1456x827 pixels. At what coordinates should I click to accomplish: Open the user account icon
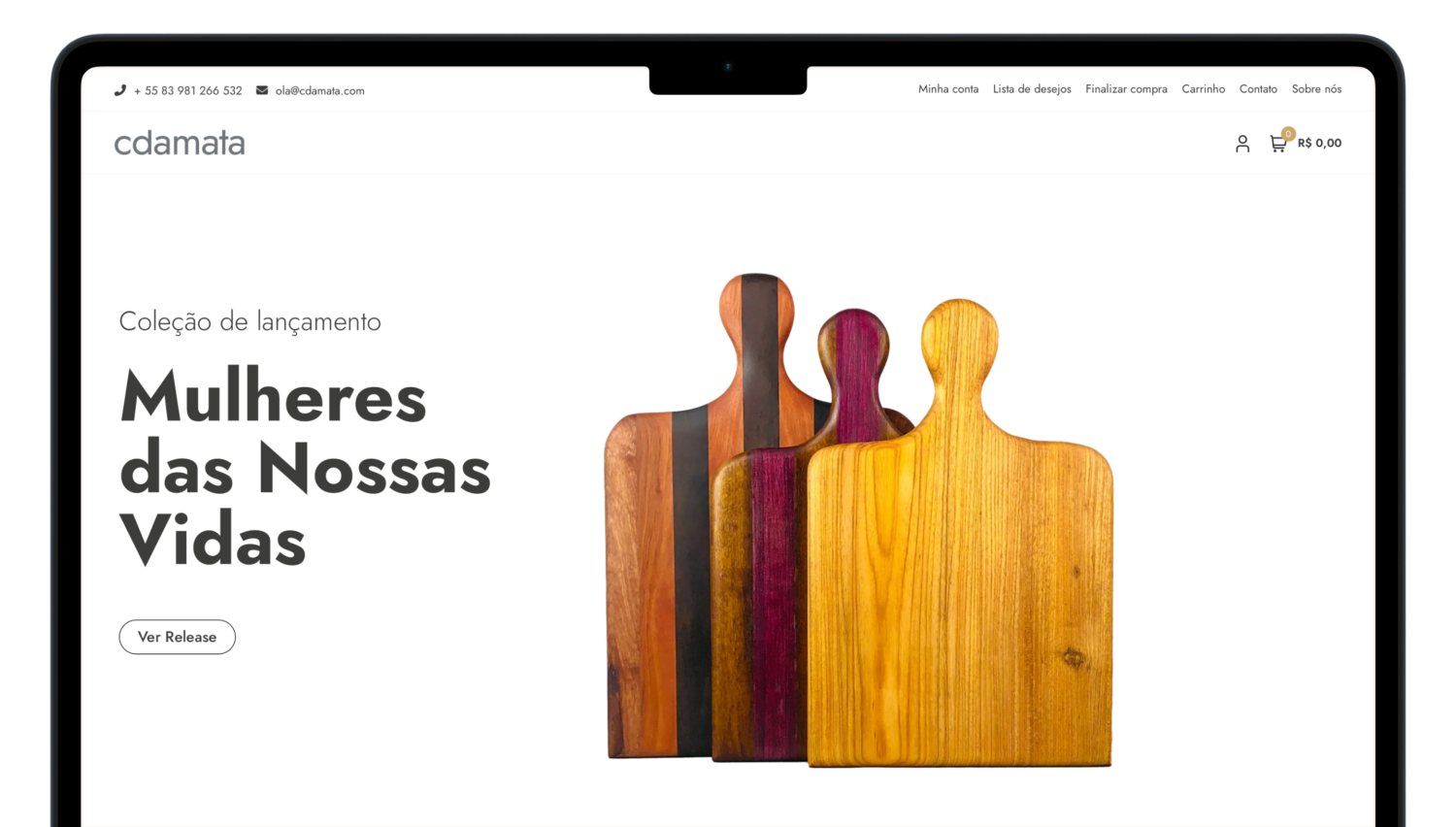[1242, 144]
